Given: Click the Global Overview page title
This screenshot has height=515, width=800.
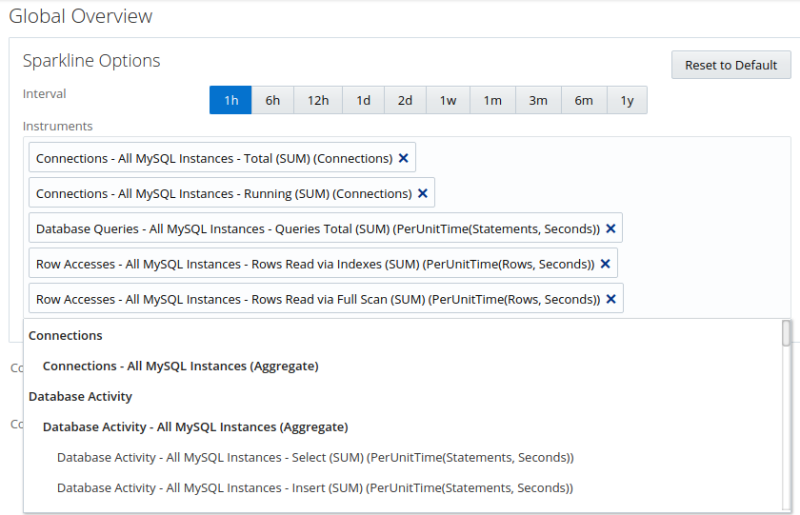Looking at the screenshot, I should (x=81, y=16).
